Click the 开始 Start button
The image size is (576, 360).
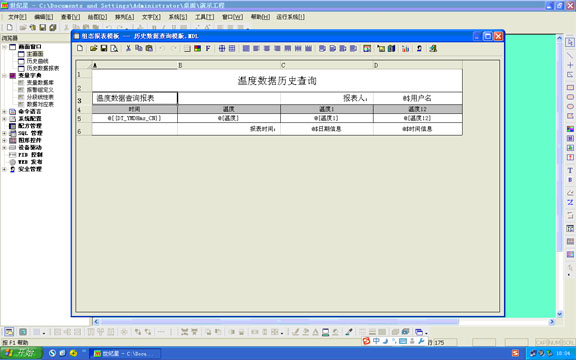21,353
